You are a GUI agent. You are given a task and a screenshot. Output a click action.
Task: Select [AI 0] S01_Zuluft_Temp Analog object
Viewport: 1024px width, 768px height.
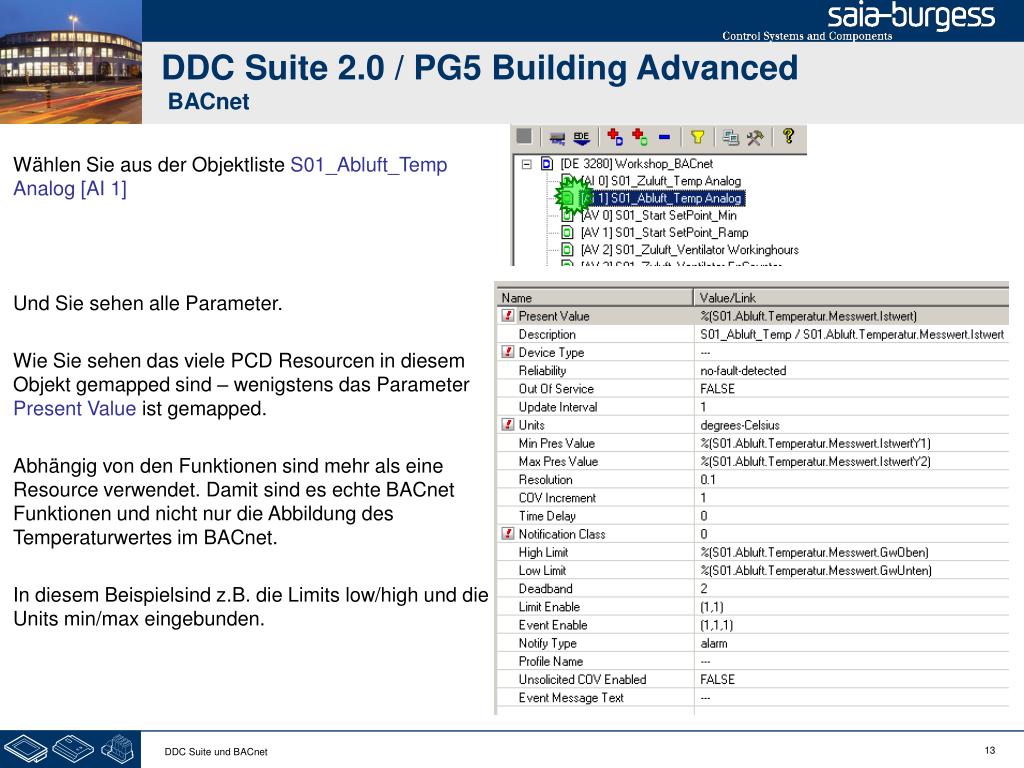pyautogui.click(x=661, y=181)
